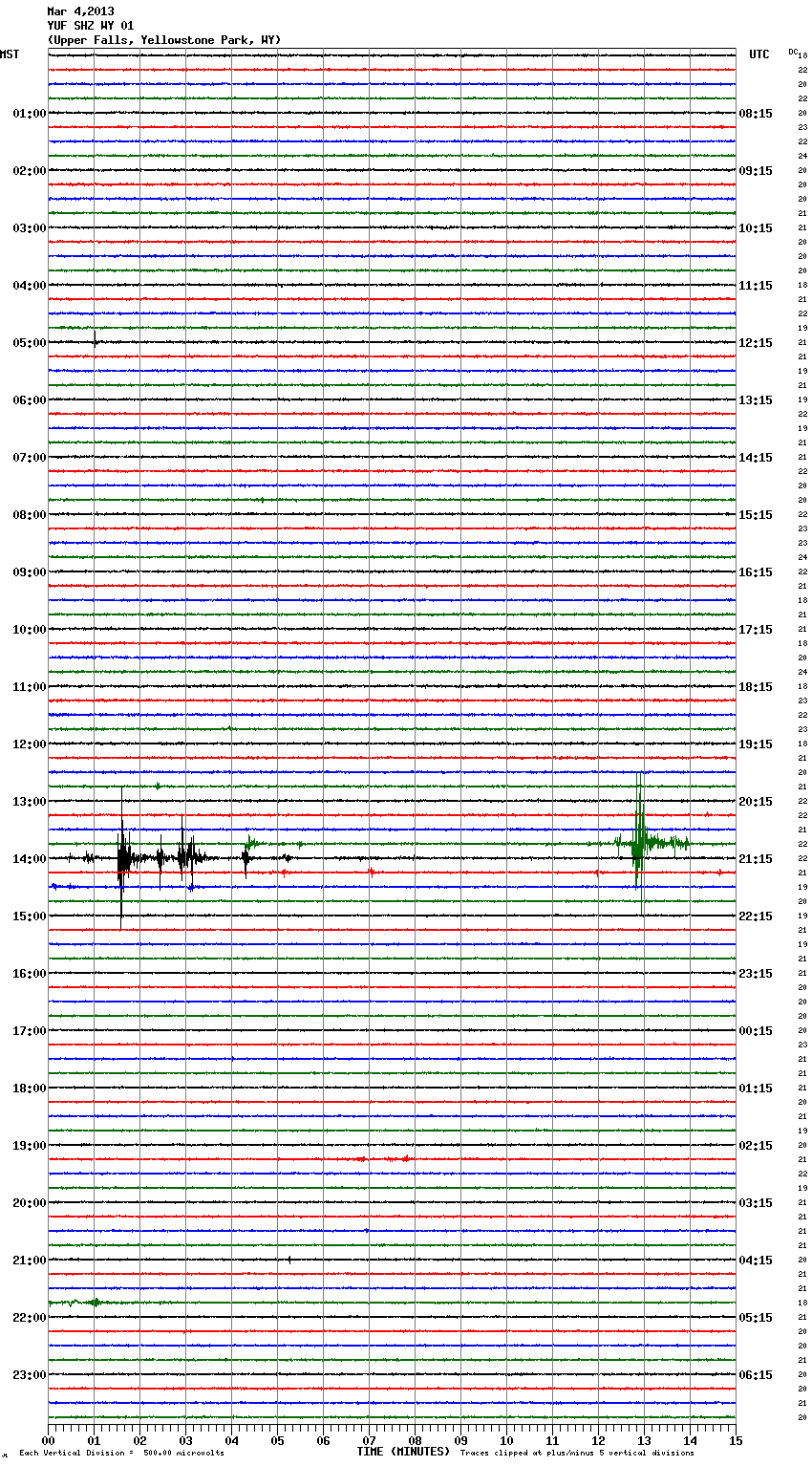Click the 04:15 UTC time label
Image resolution: width=812 pixels, height=1466 pixels.
pyautogui.click(x=756, y=1261)
